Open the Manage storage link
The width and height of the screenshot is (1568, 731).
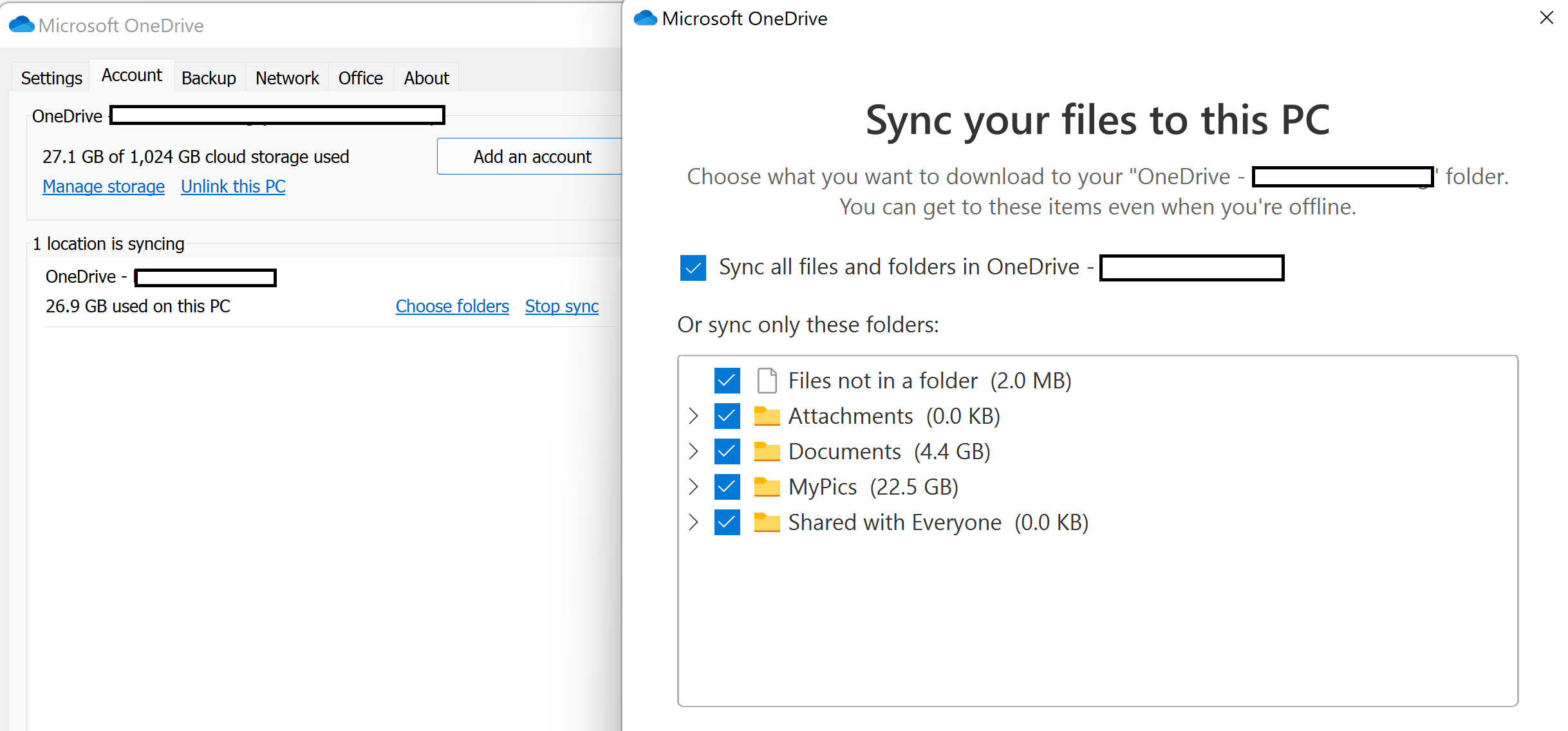[x=104, y=186]
